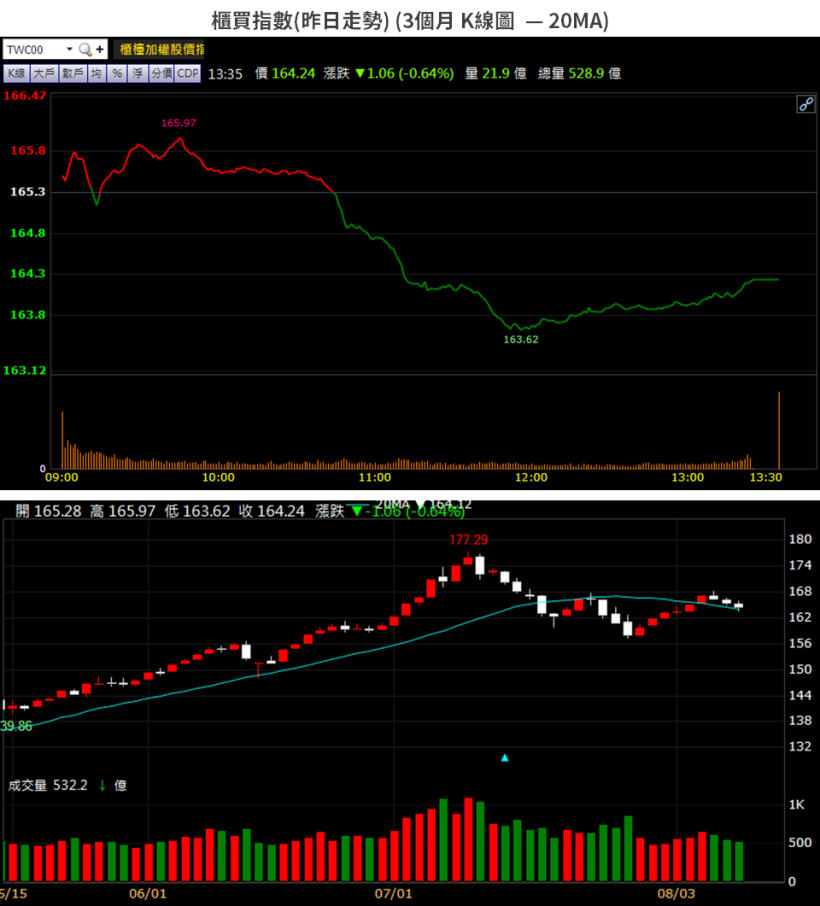The height and width of the screenshot is (906, 820).
Task: Click the magnifier search icon
Action: coord(86,50)
